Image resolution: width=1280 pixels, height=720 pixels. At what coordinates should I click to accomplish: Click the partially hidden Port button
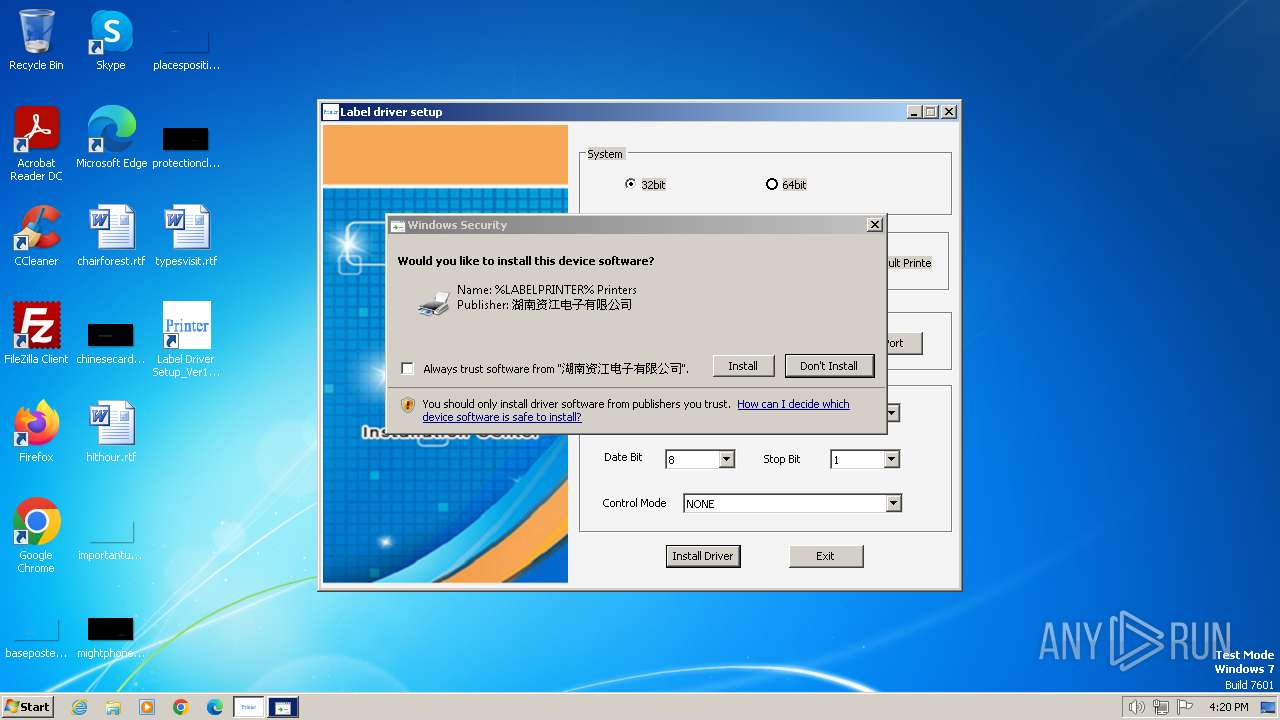pos(904,343)
